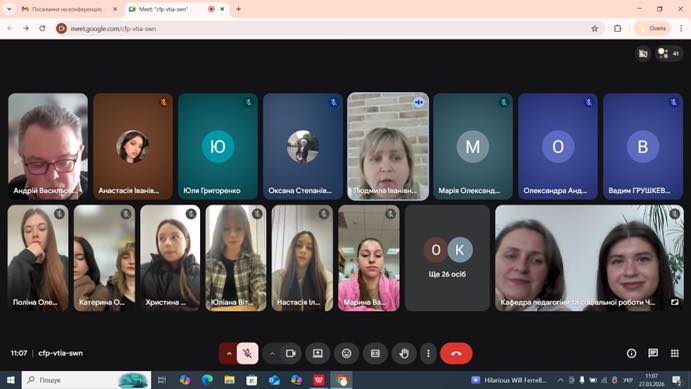Click muted mic icon on Вадим ГРУШКЕВ... tile
This screenshot has height=389, width=691.
[673, 102]
